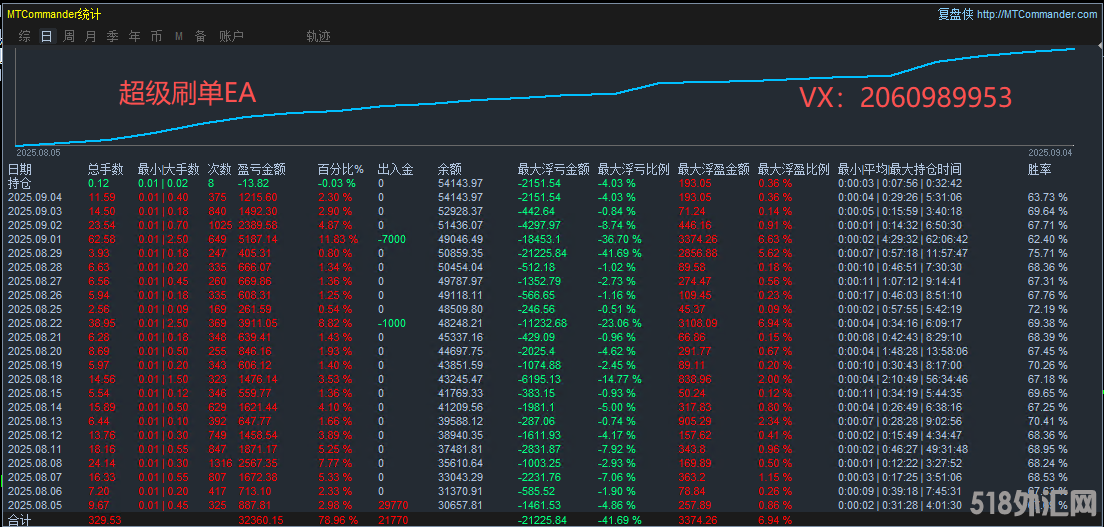This screenshot has height=527, width=1104.
Task: Click the M tab in the toolbar
Action: (x=178, y=36)
